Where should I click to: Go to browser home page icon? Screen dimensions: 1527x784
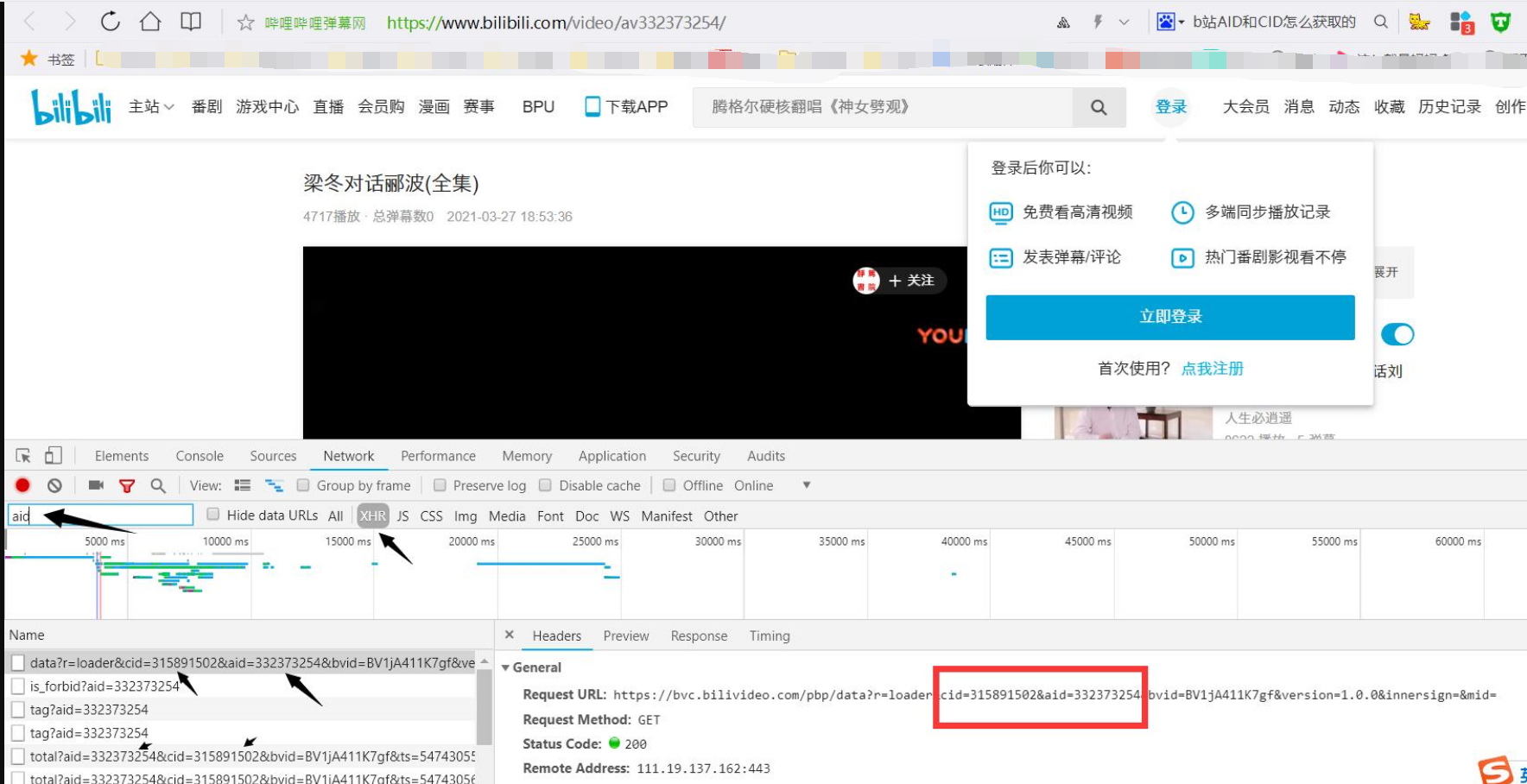tap(150, 22)
